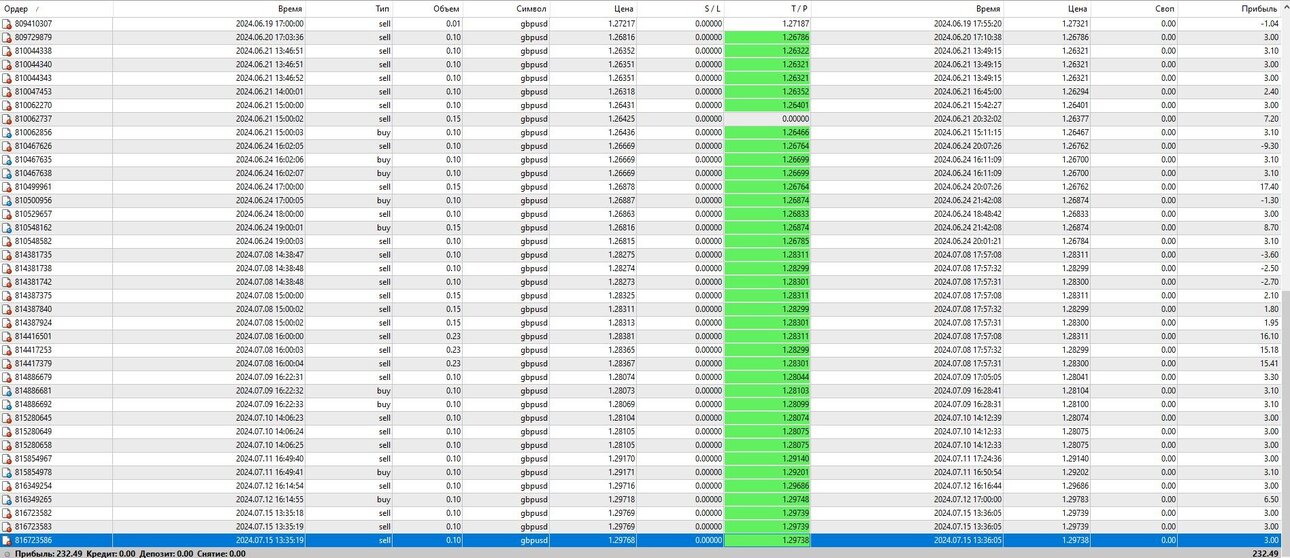Click the close time 2024.06.21 20:32:02
Viewport: 1290px width, 558px height.
[x=968, y=118]
